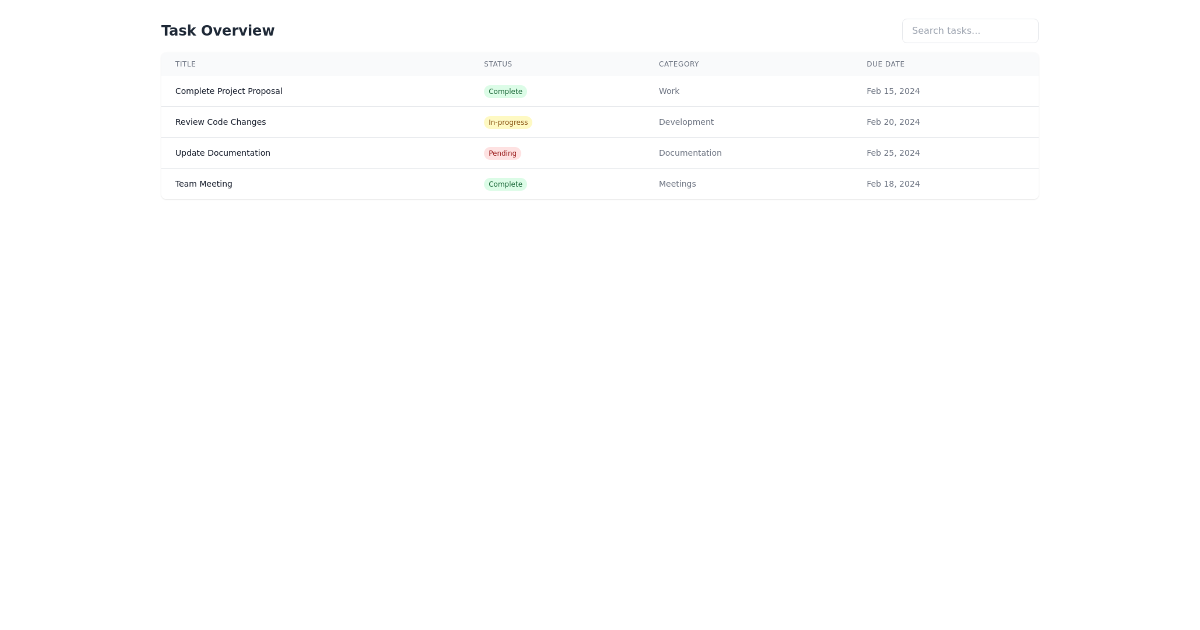Screen dimensions: 1200x630
Task: Click the Feb 15, 2024 due date
Action: point(893,91)
